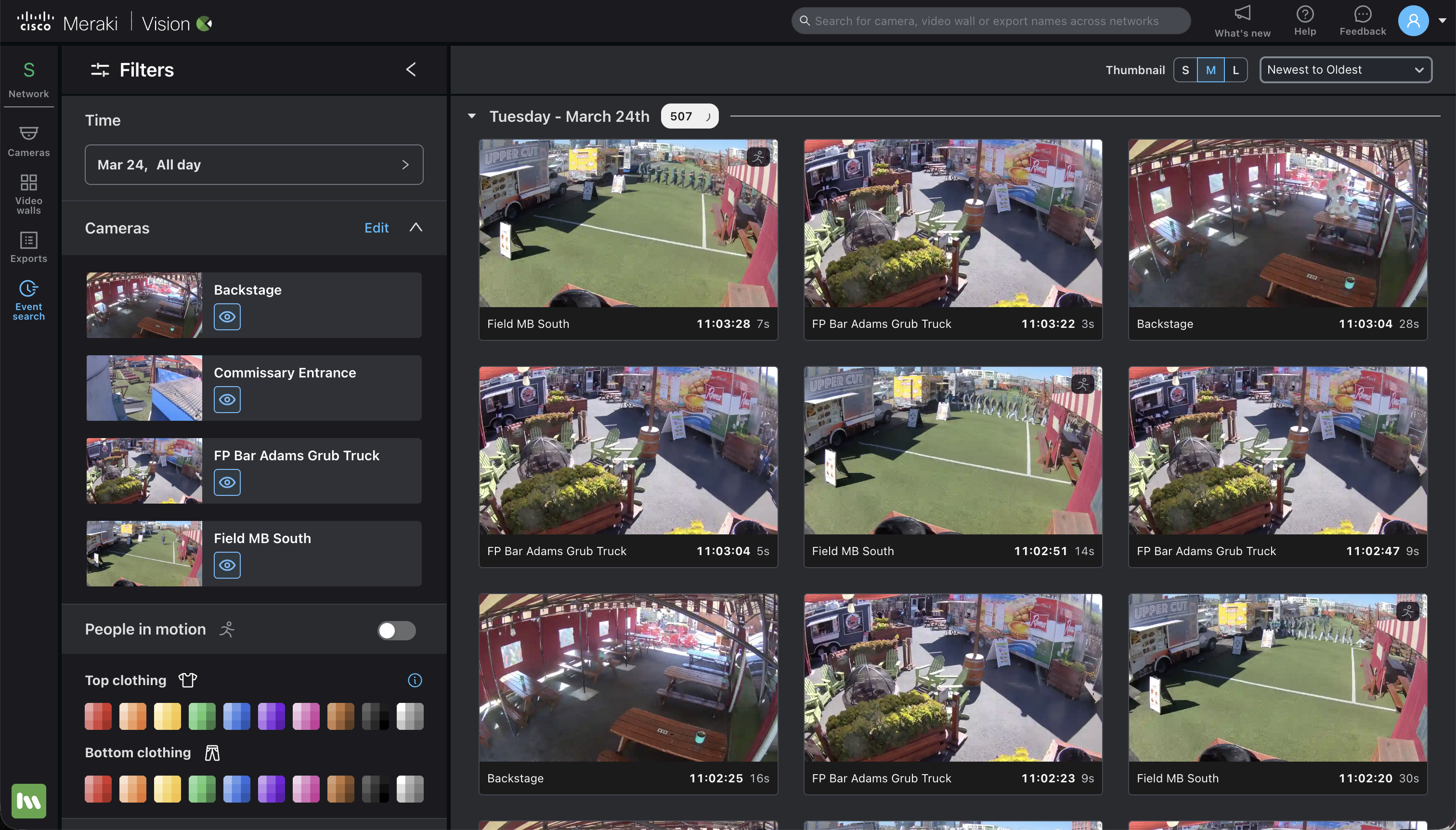Click the Top clothing info icon
Viewport: 1456px width, 830px height.
pyautogui.click(x=415, y=680)
